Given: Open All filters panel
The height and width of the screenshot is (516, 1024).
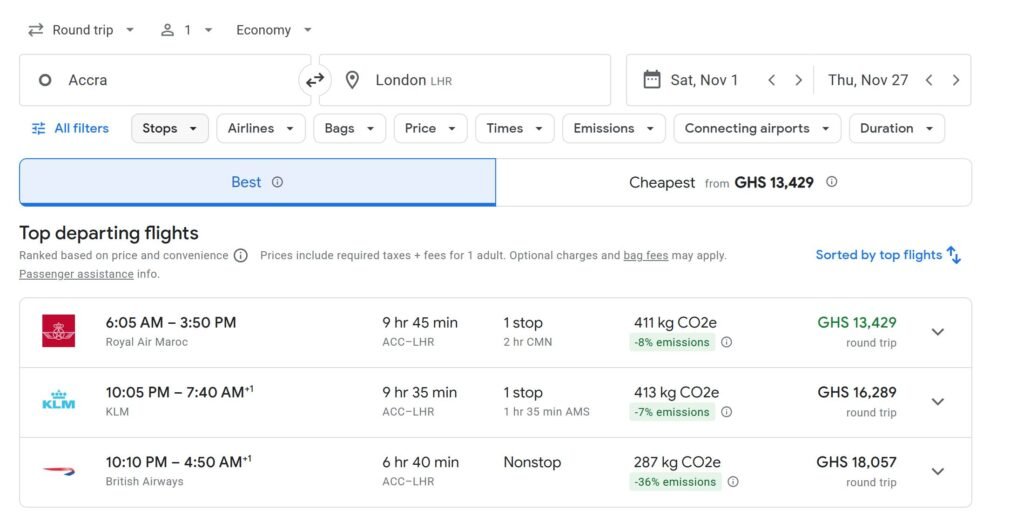Looking at the screenshot, I should coord(71,129).
